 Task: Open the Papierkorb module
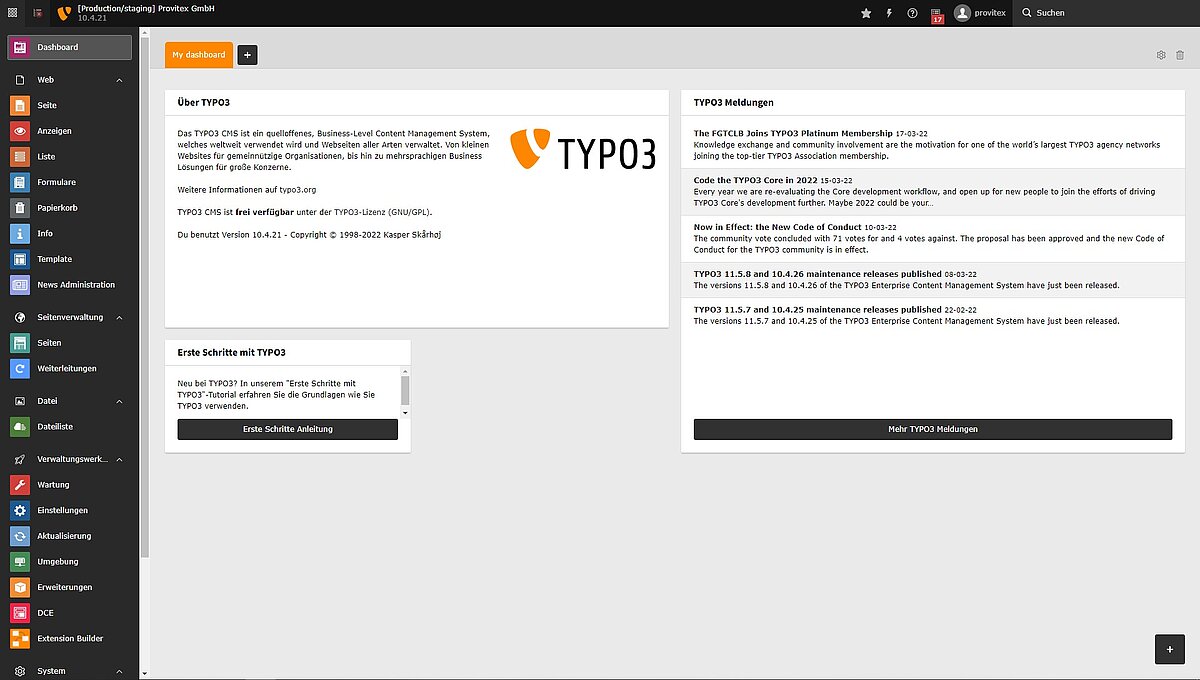[69, 208]
